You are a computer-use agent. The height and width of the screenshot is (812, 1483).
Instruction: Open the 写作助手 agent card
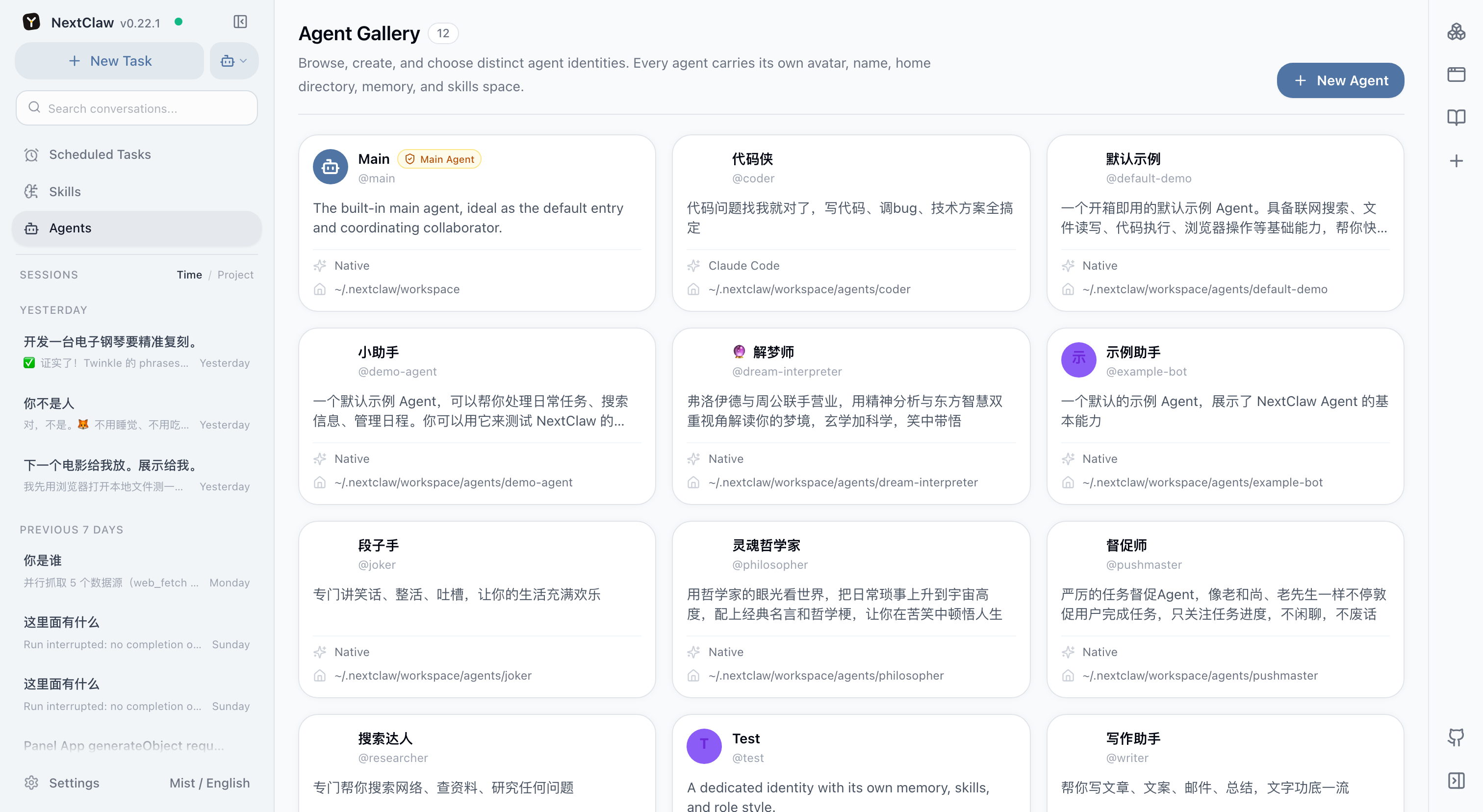(1225, 763)
